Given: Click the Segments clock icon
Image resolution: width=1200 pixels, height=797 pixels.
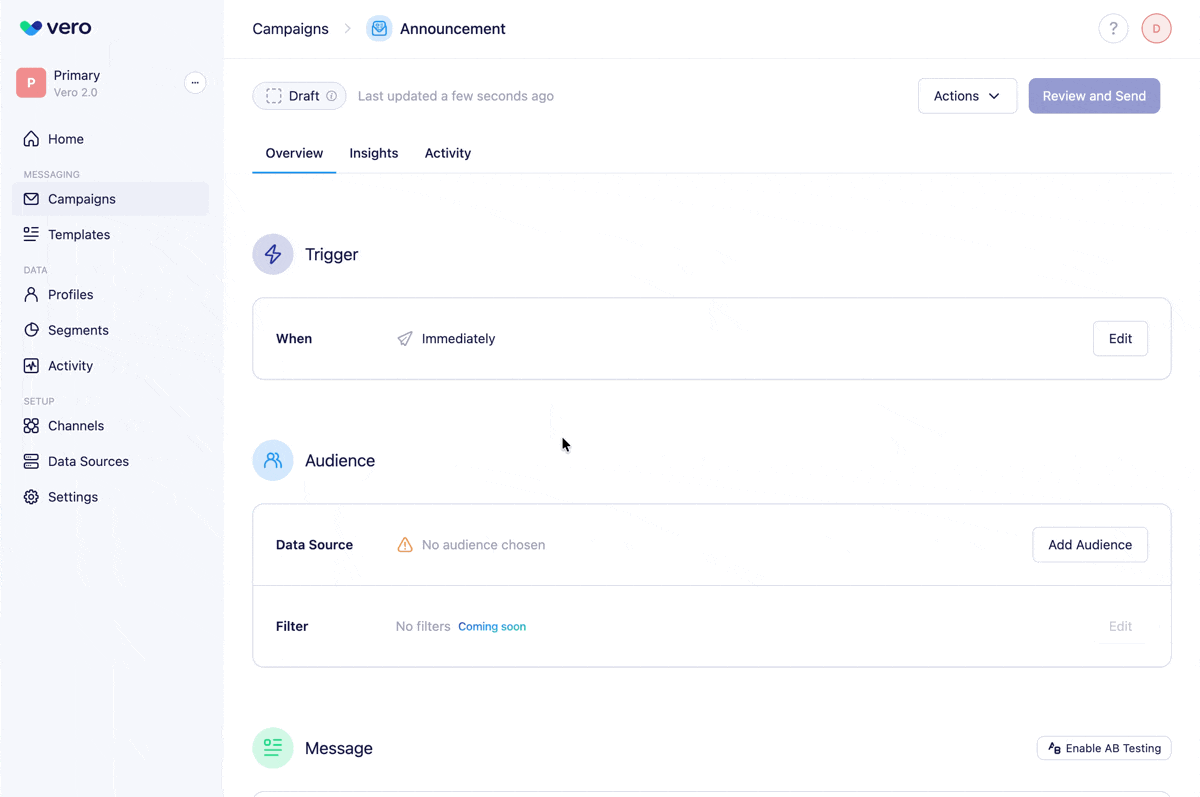Looking at the screenshot, I should click(x=32, y=330).
